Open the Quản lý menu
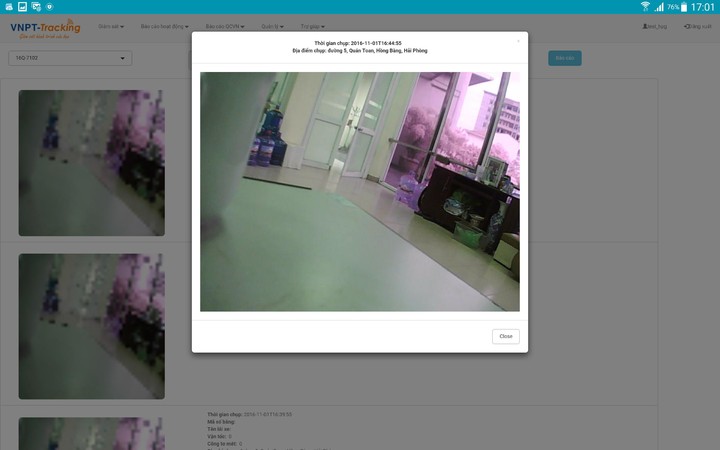This screenshot has width=720, height=450. 272,26
